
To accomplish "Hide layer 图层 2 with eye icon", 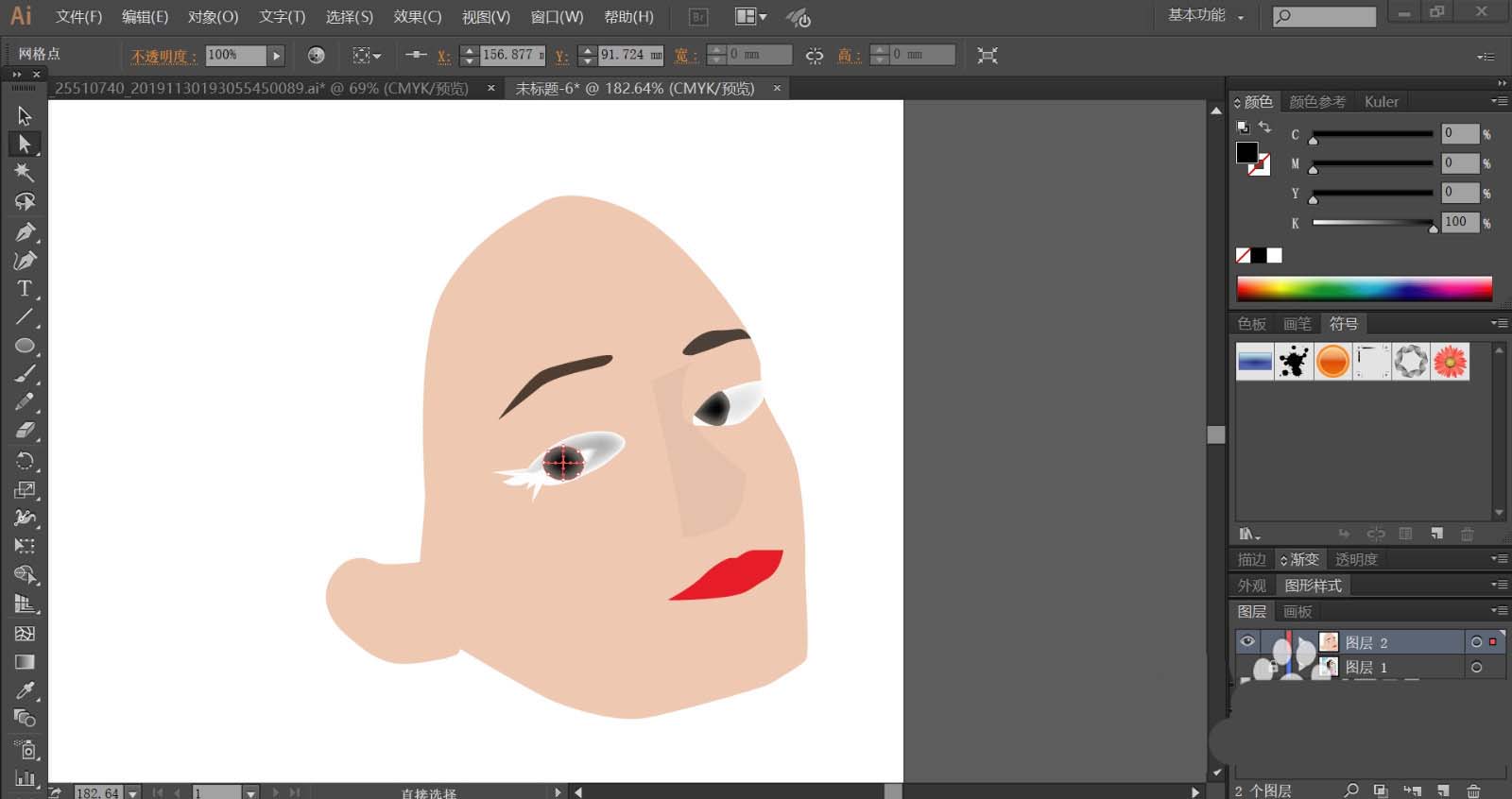I will pos(1247,641).
